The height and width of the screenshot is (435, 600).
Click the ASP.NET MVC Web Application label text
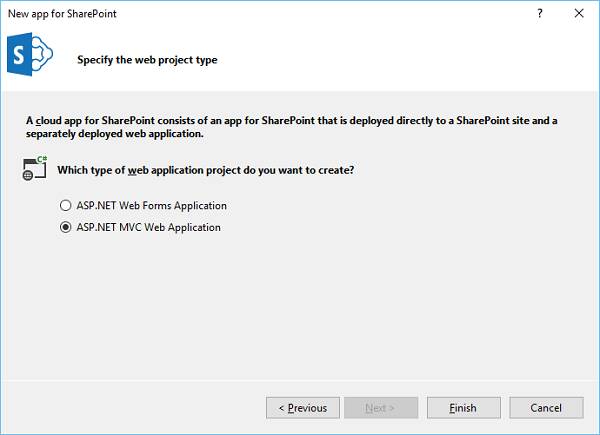point(149,228)
